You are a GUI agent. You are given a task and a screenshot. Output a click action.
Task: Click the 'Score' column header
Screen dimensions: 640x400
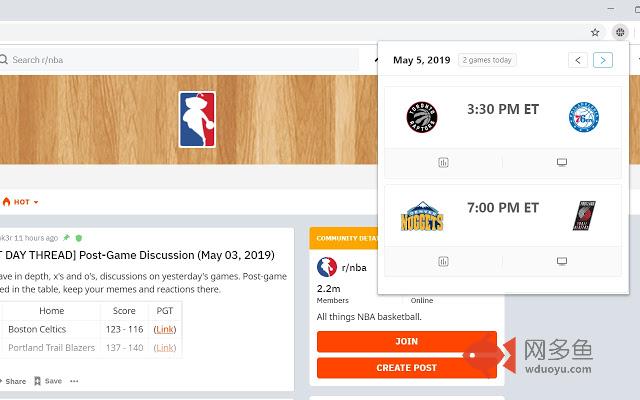tap(124, 311)
